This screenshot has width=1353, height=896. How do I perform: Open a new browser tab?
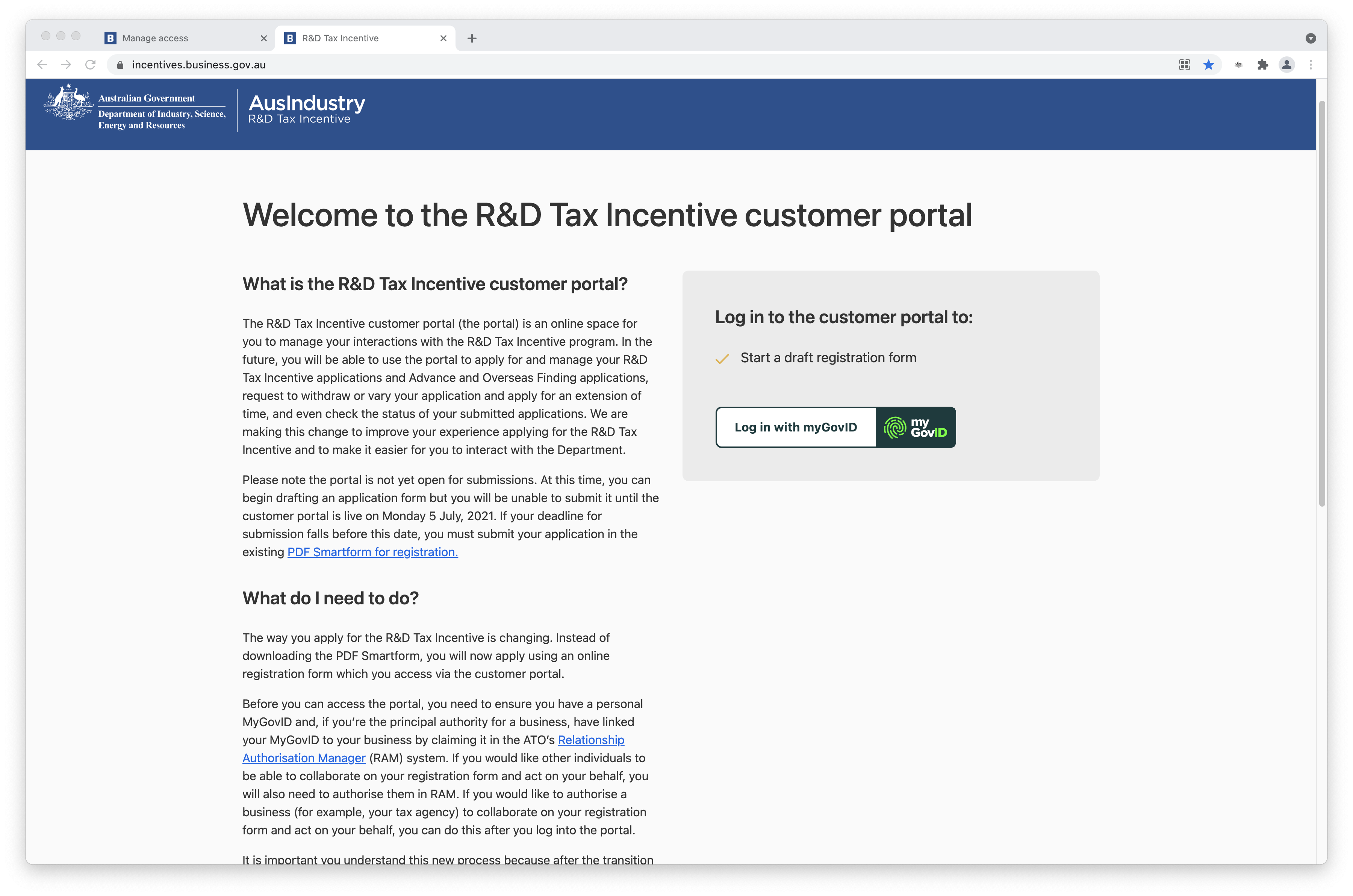[x=472, y=38]
